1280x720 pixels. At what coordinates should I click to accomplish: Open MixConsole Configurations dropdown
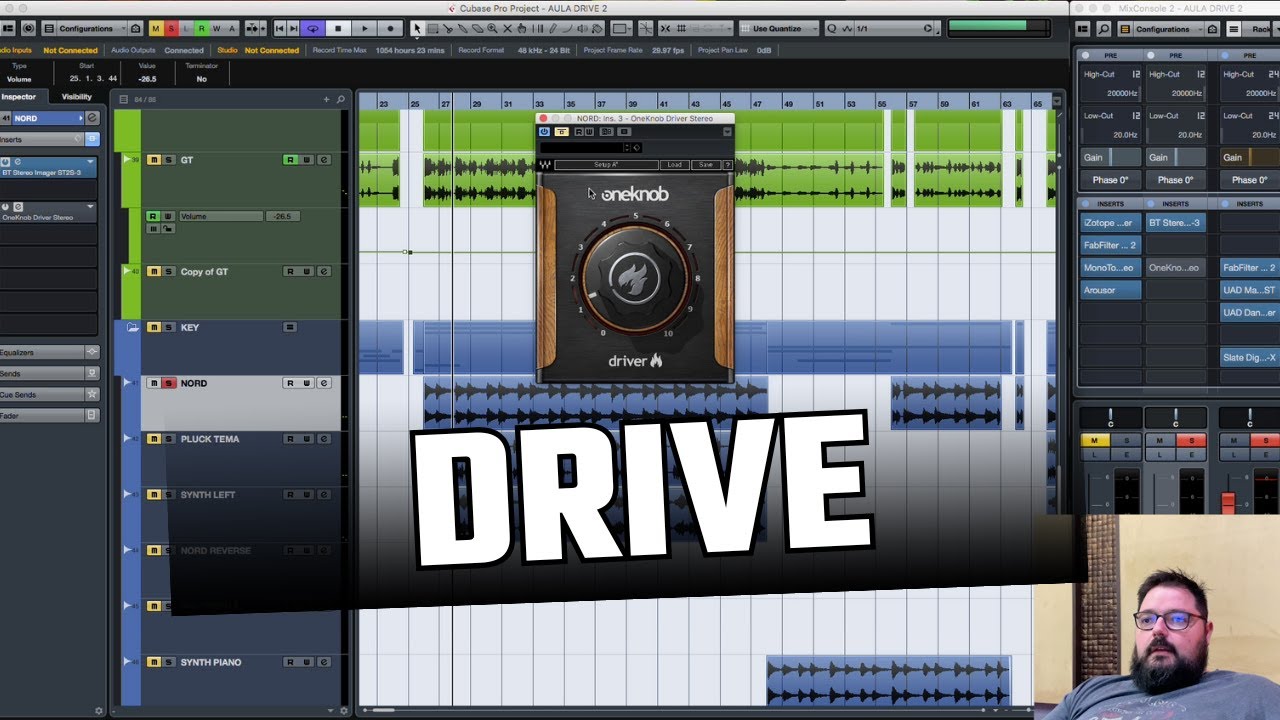[x=1170, y=29]
